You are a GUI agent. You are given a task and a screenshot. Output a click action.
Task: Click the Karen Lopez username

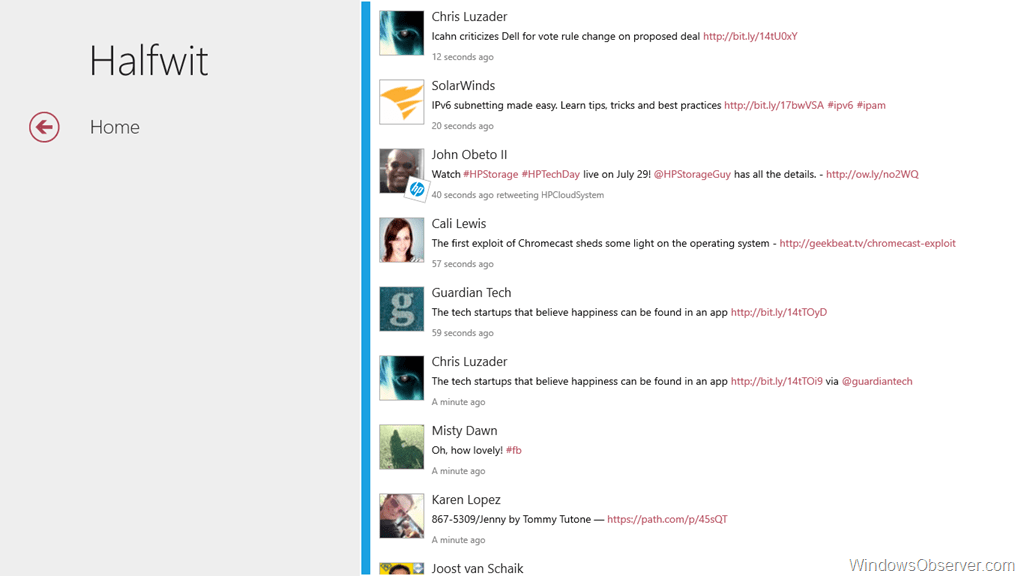point(466,500)
